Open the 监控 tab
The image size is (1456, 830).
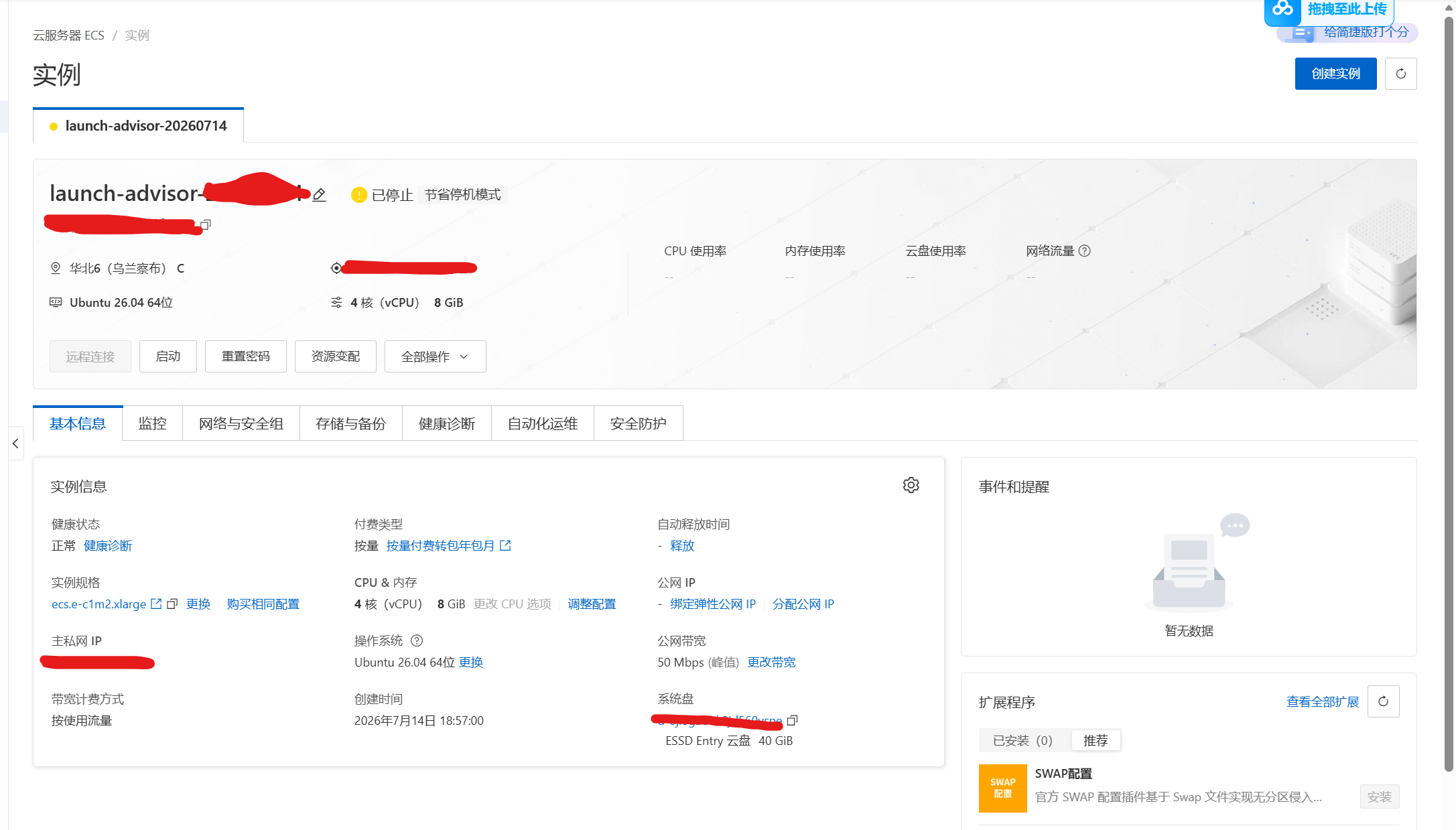click(152, 423)
